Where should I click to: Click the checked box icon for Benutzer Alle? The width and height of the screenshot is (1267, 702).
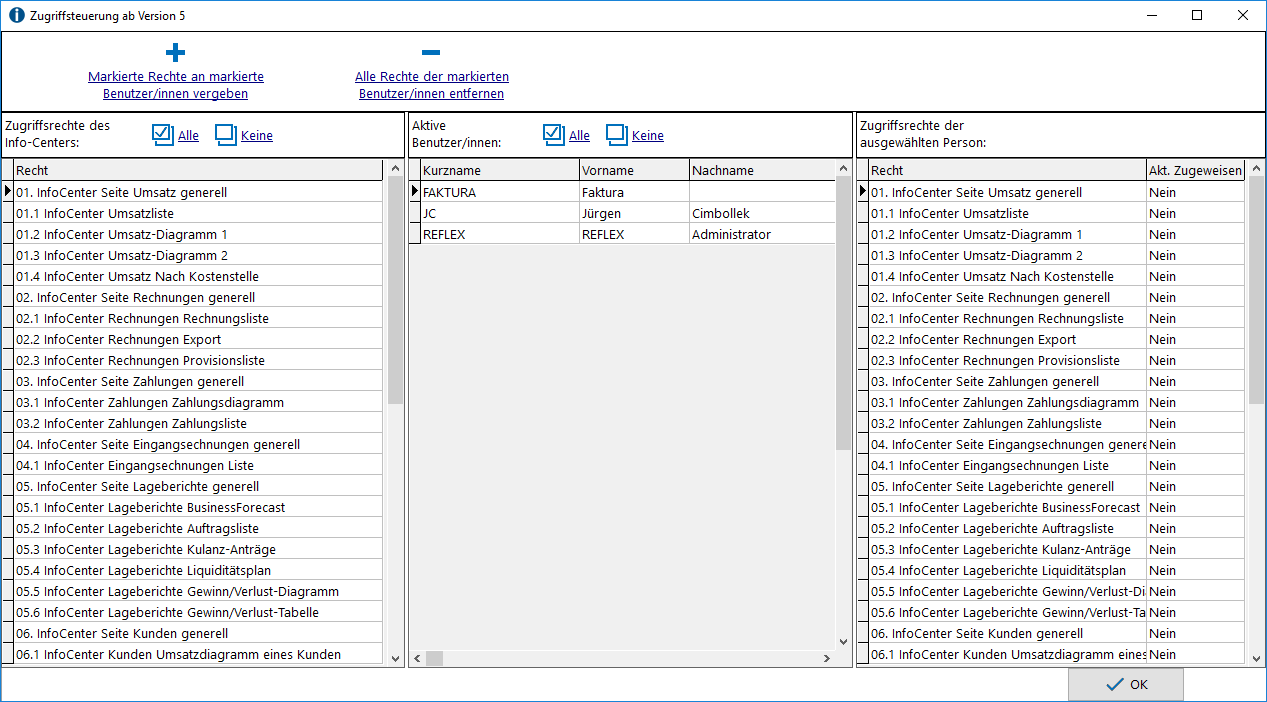pos(554,135)
